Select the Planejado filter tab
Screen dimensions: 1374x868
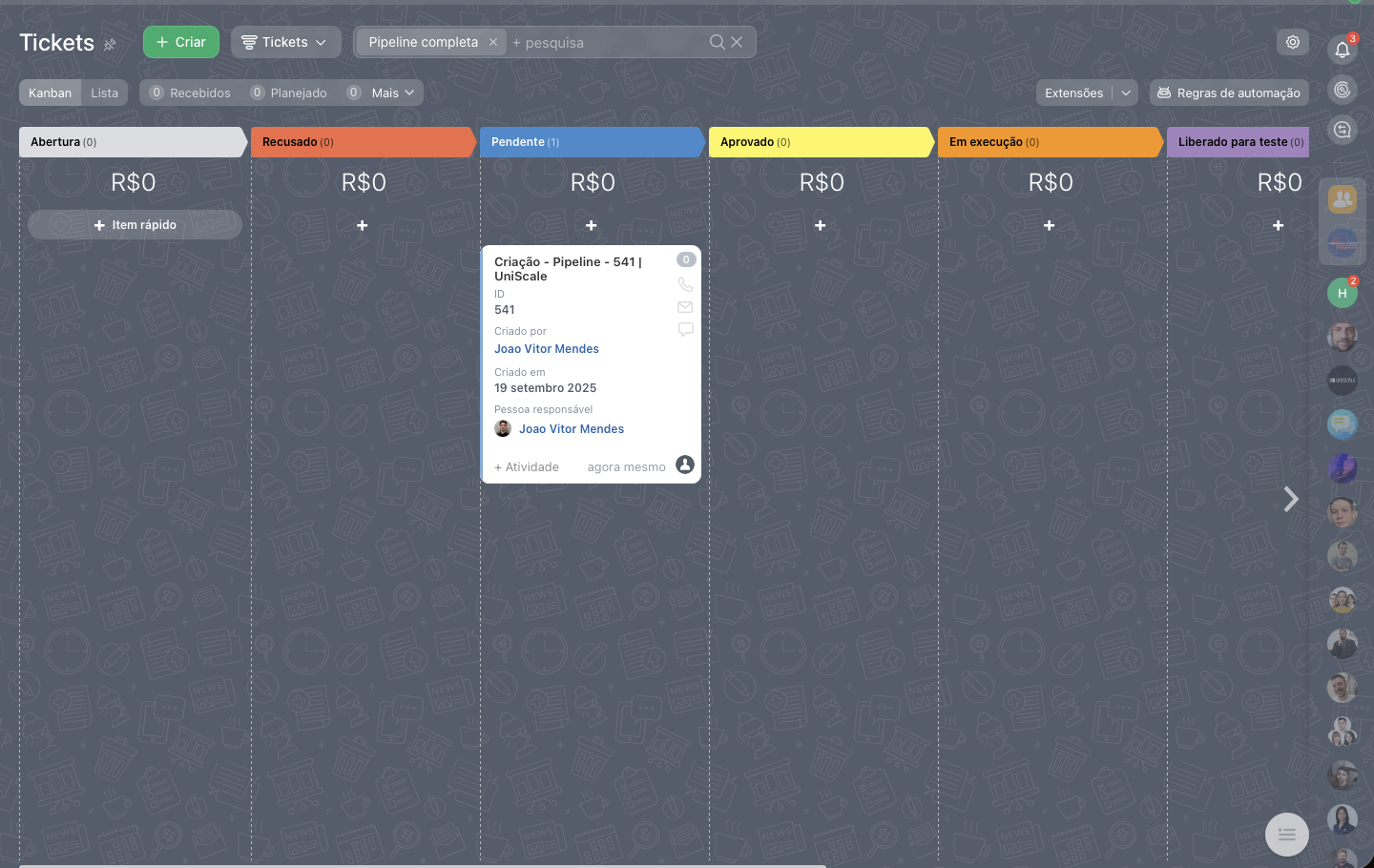point(289,93)
